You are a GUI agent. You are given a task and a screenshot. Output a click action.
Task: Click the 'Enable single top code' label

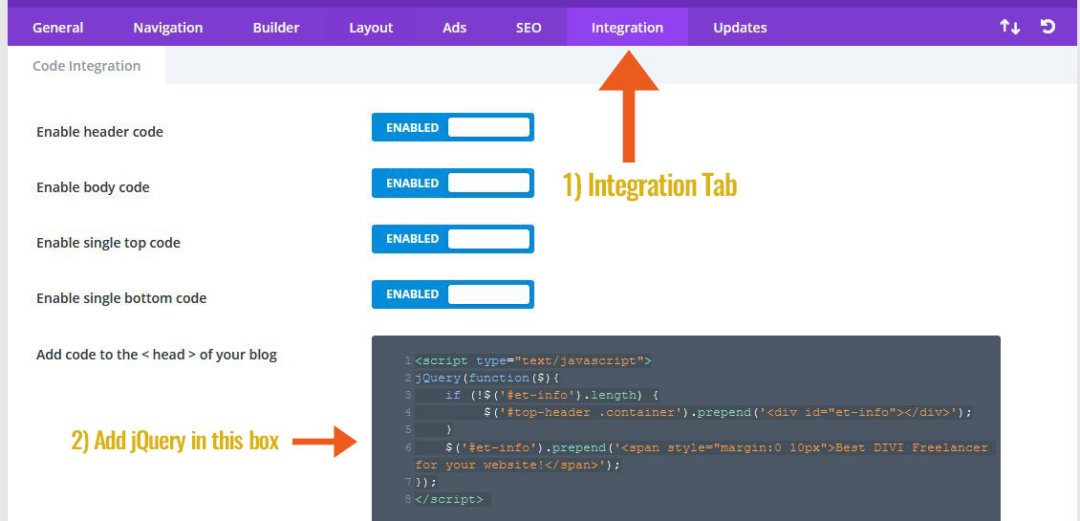(x=108, y=243)
